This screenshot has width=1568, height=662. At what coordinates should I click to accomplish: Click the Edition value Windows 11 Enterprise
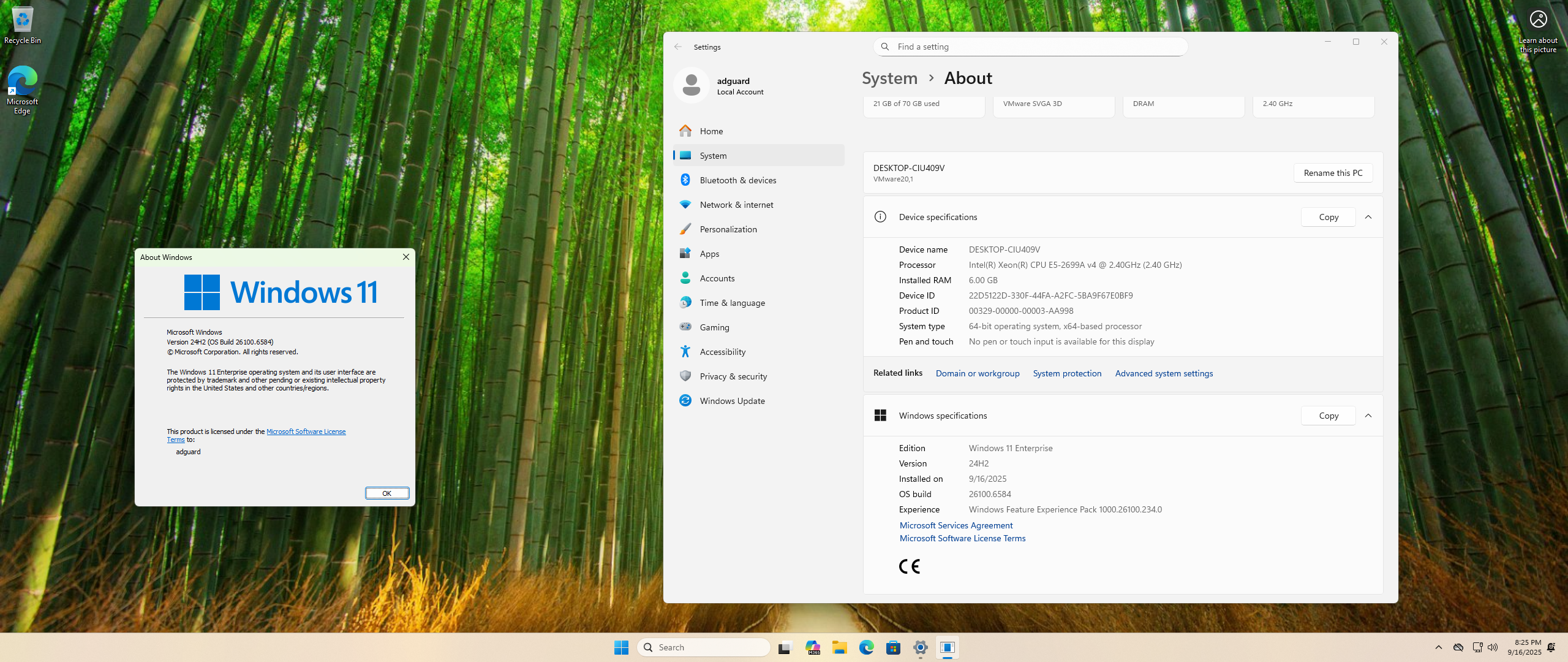click(1011, 448)
